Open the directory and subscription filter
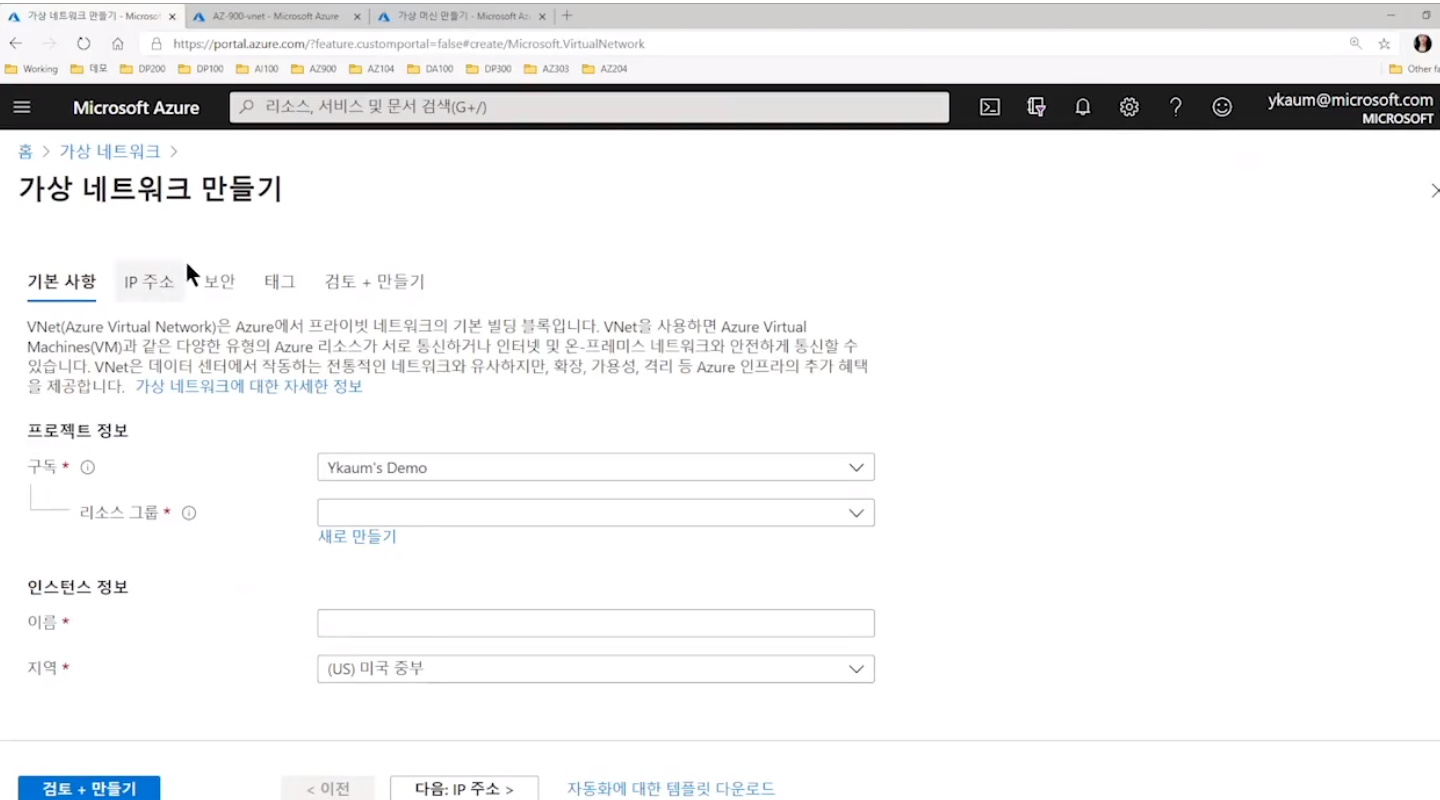Viewport: 1440px width, 800px height. pyautogui.click(x=1036, y=107)
